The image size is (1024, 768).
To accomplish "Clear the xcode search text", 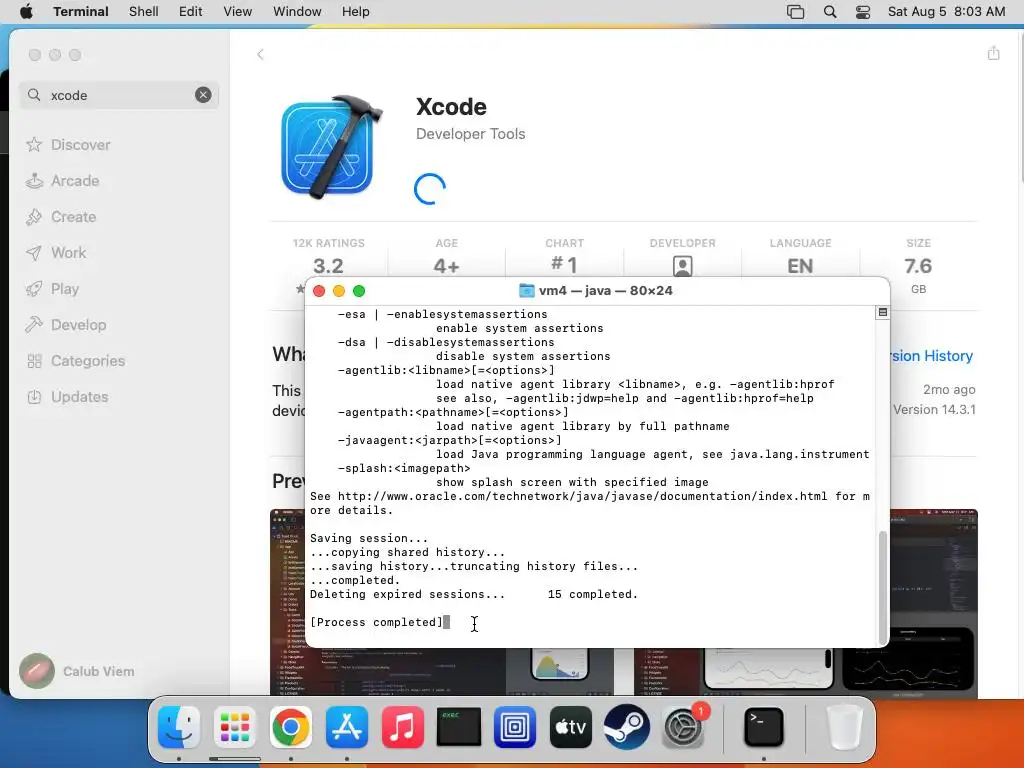I will click(203, 95).
